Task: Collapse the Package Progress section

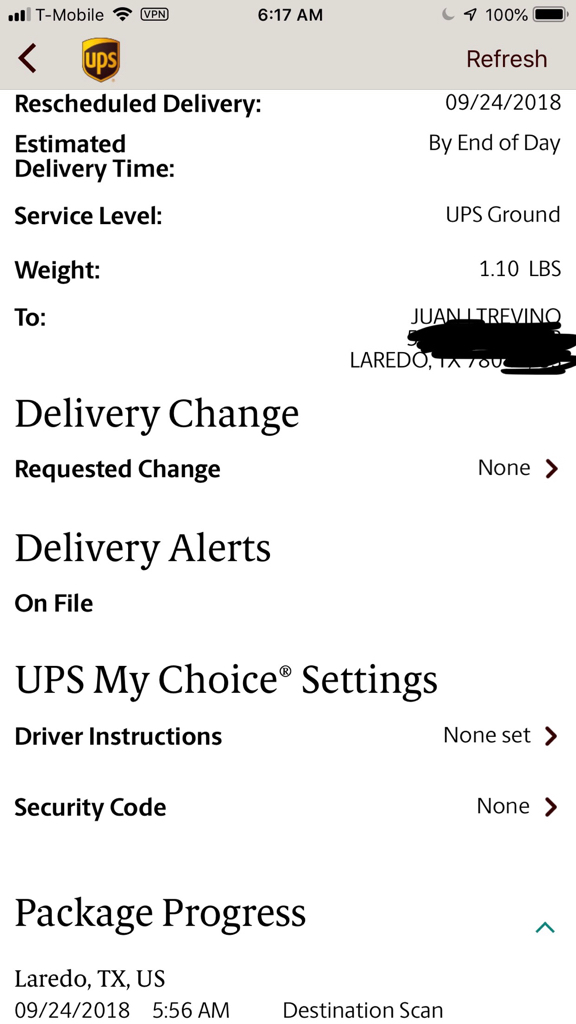Action: [x=545, y=927]
